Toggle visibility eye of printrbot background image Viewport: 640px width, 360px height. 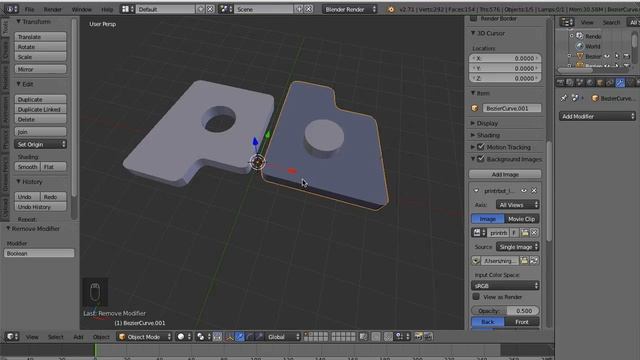point(524,191)
